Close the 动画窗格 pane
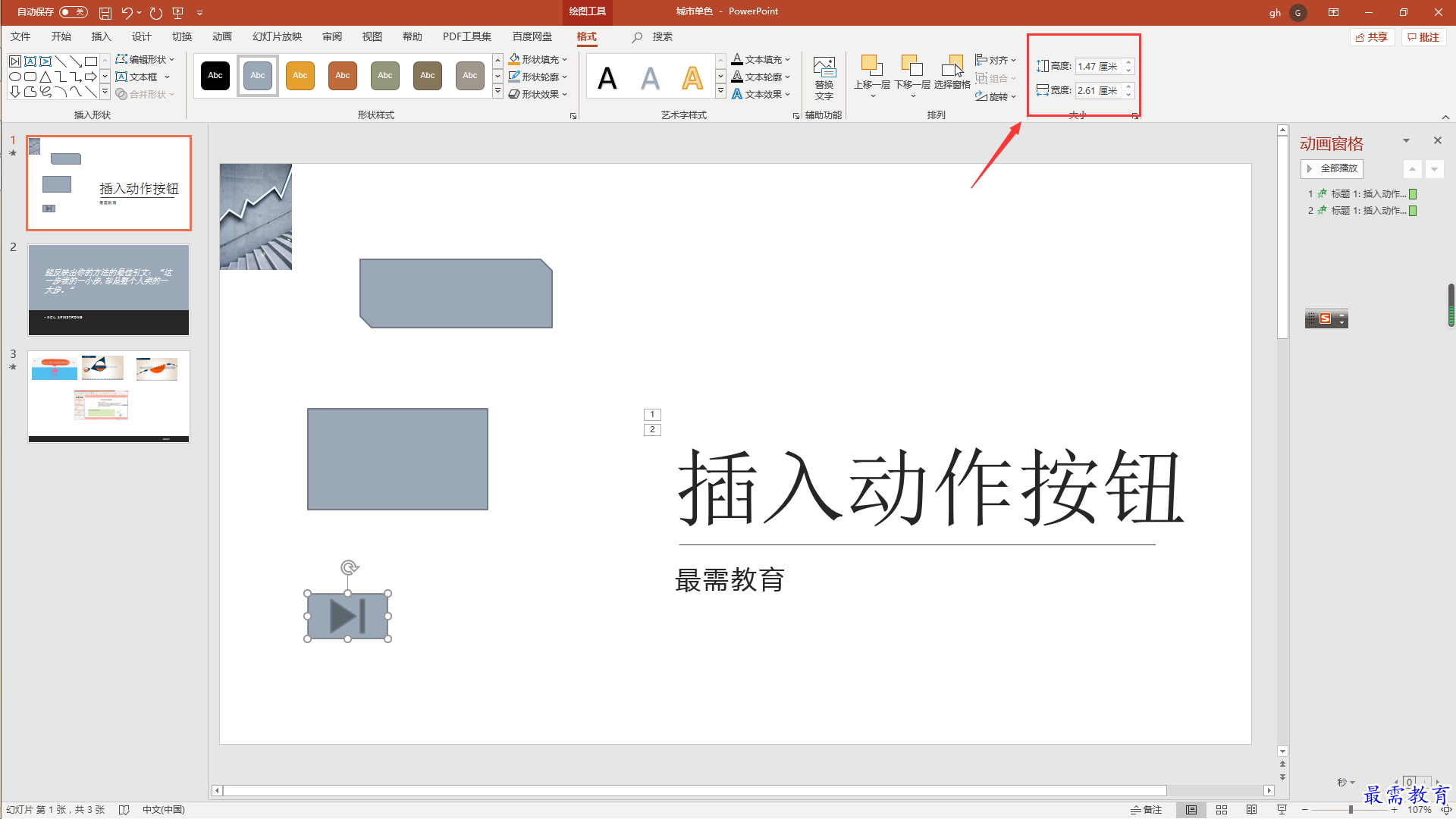 [1437, 140]
